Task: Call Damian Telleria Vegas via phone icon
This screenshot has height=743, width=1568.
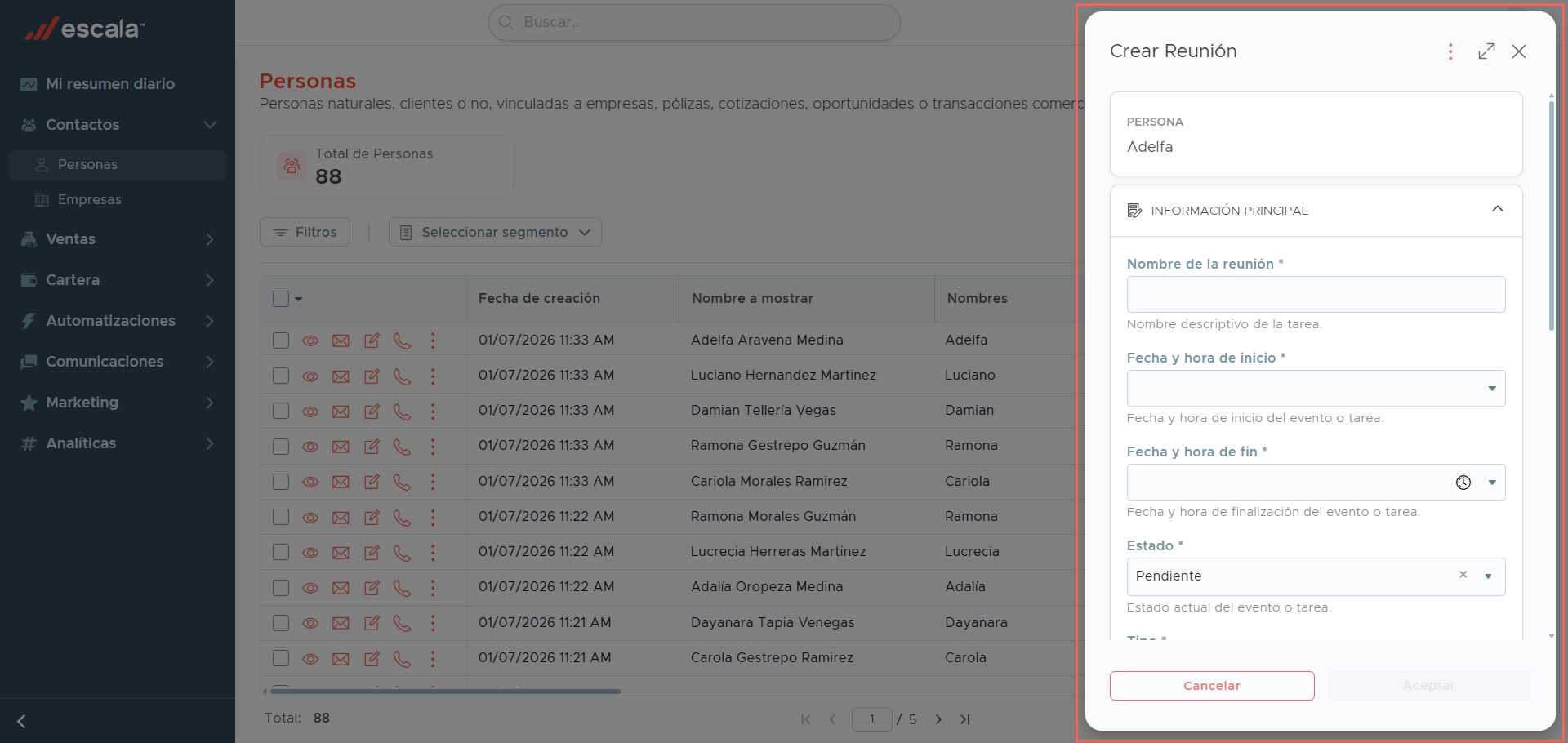Action: pyautogui.click(x=402, y=412)
